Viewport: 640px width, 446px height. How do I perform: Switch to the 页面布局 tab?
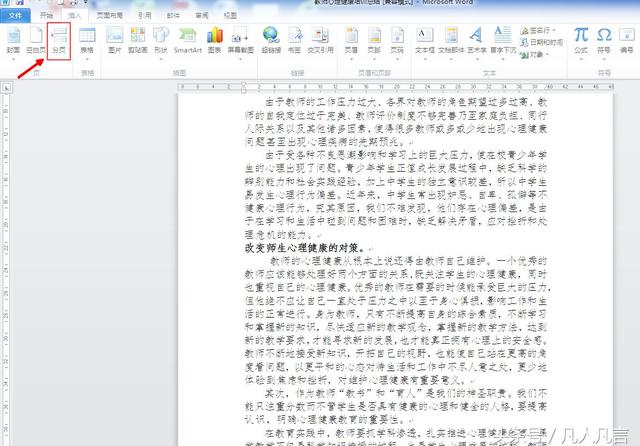coord(110,16)
